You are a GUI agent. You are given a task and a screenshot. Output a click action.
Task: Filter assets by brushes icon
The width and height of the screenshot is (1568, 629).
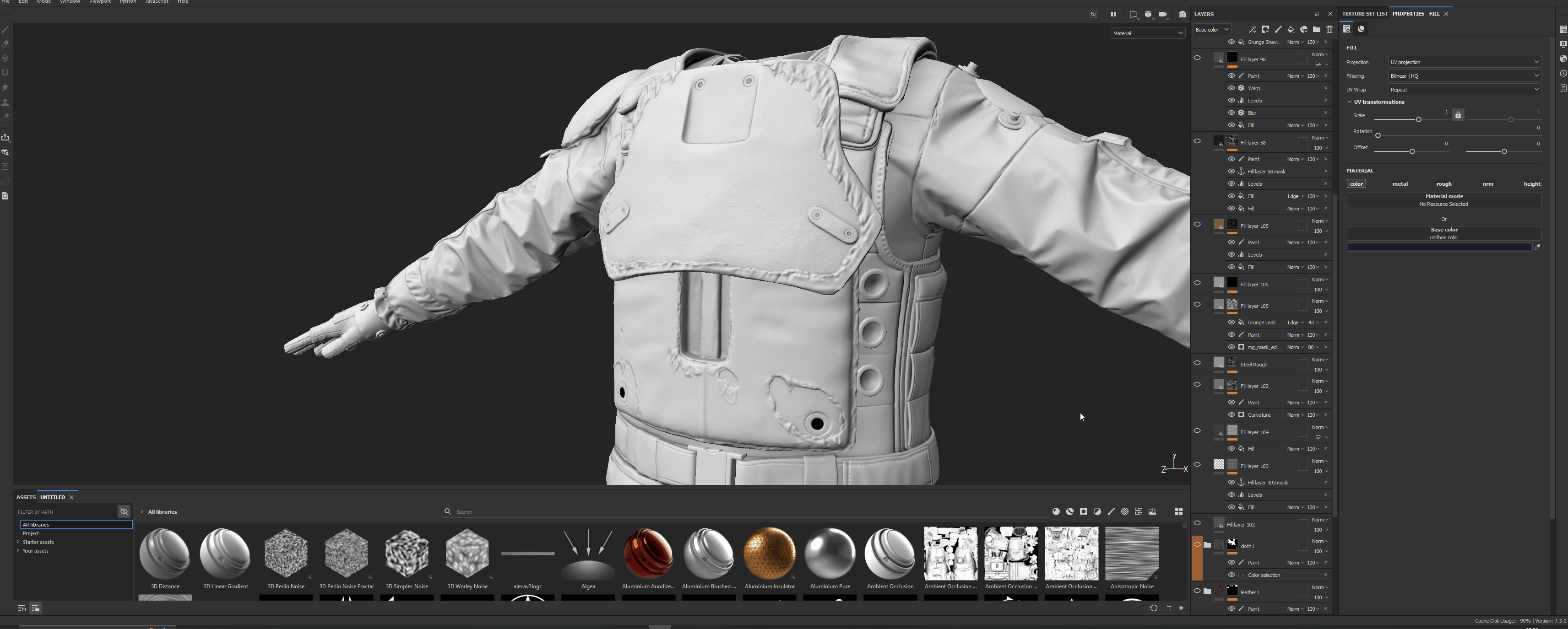pyautogui.click(x=1111, y=511)
